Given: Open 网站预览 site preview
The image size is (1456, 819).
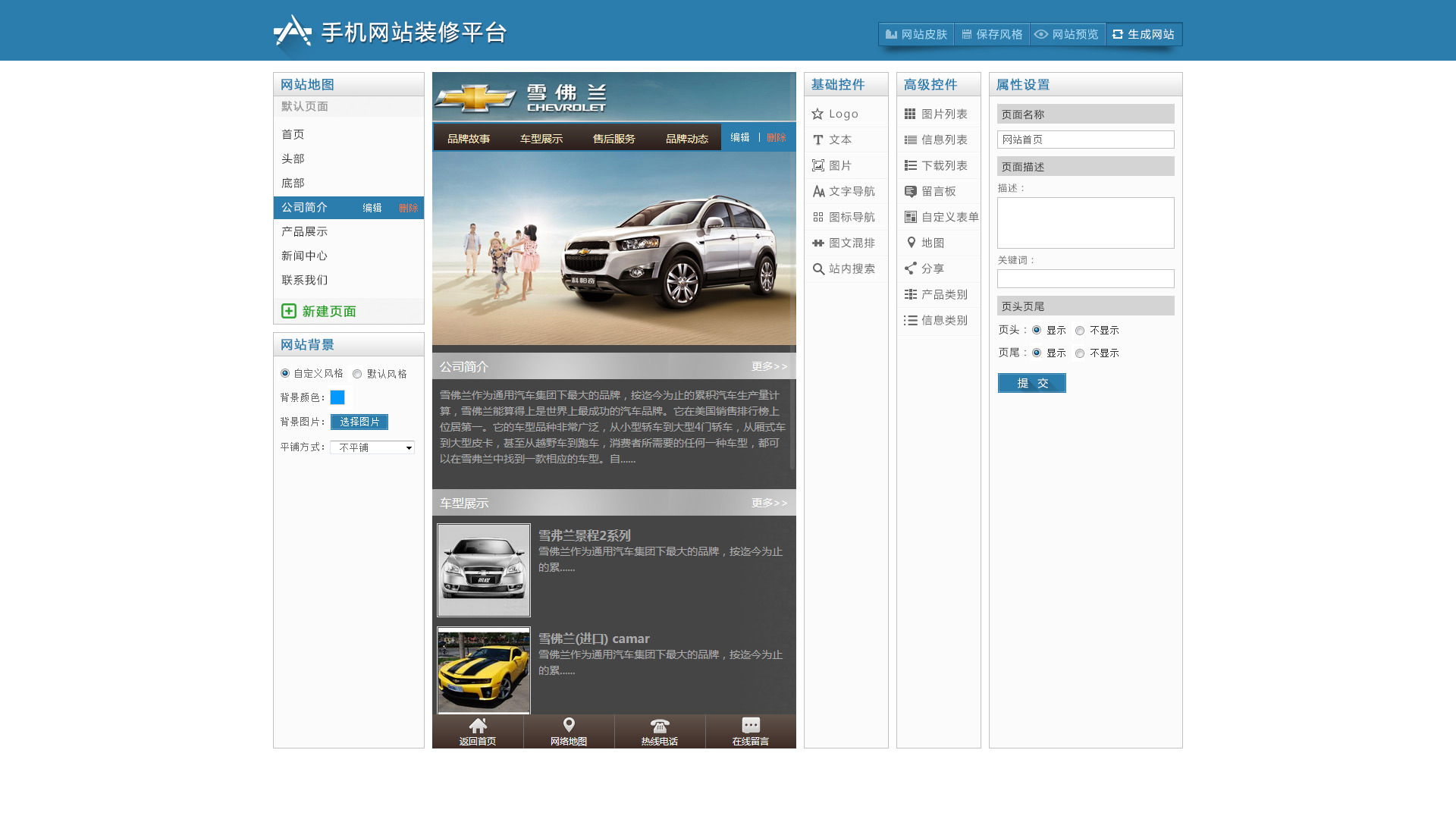Looking at the screenshot, I should point(1068,34).
